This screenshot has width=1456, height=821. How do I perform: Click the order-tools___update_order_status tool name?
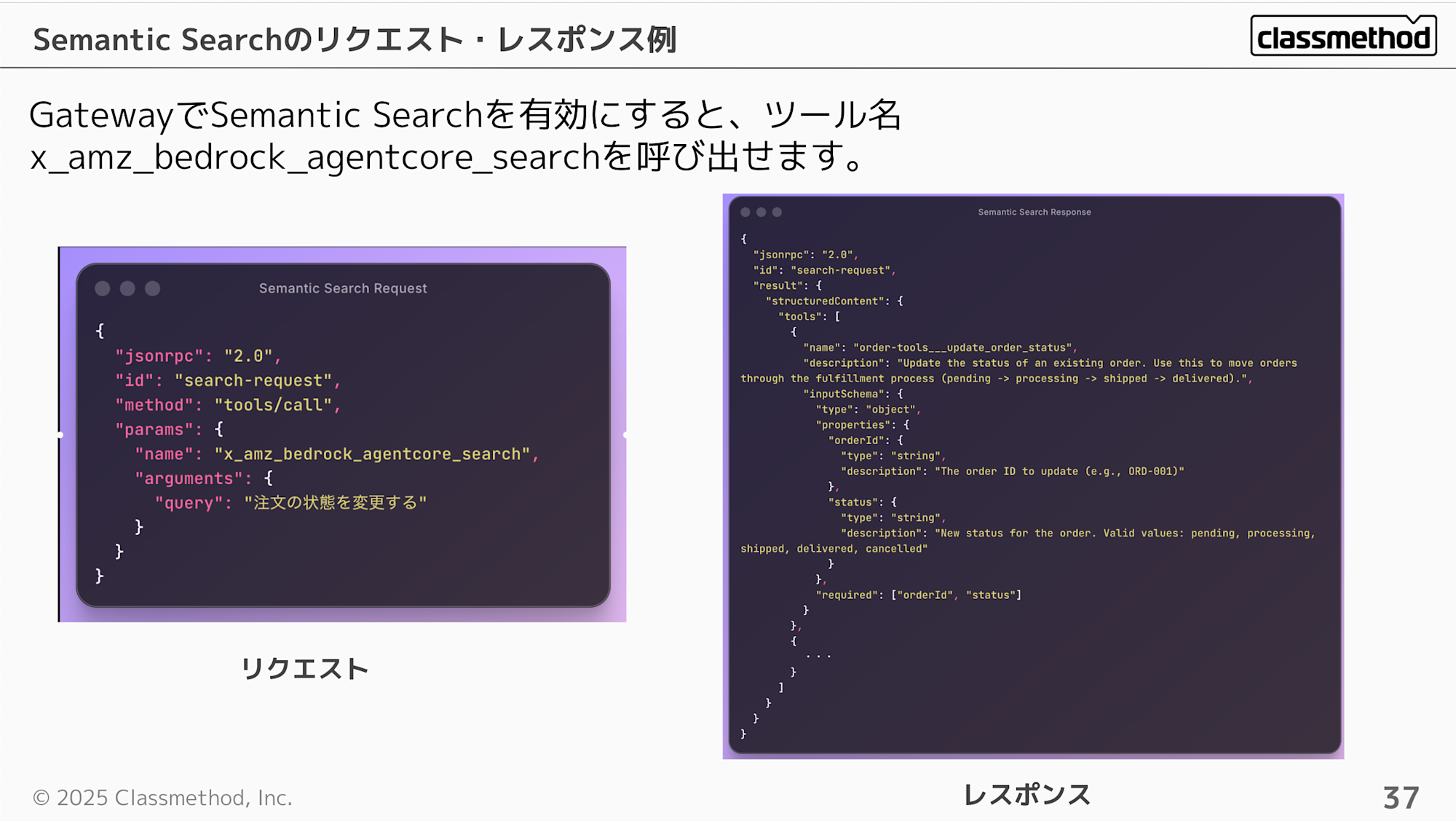[962, 348]
